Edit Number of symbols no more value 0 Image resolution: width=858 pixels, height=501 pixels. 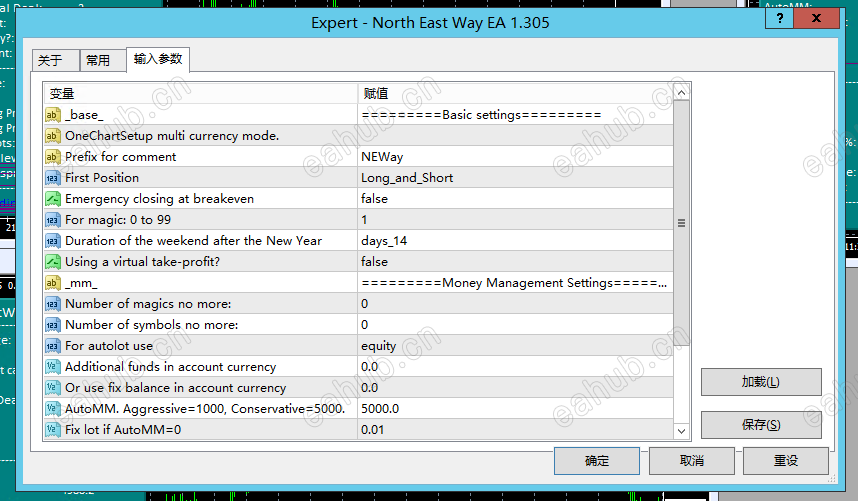click(515, 325)
